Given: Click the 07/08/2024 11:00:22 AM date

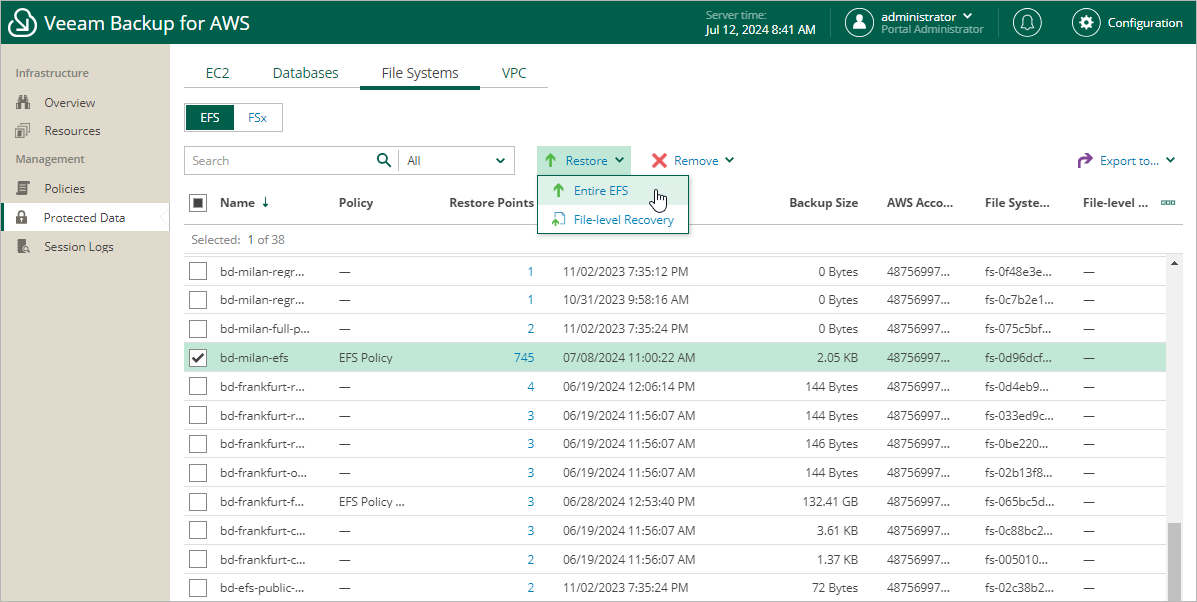Looking at the screenshot, I should point(629,358).
